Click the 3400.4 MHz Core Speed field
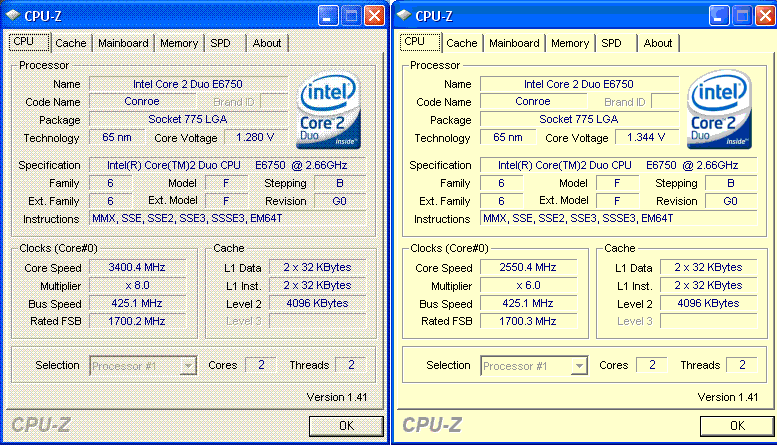Viewport: 777px width, 445px height. tap(137, 268)
